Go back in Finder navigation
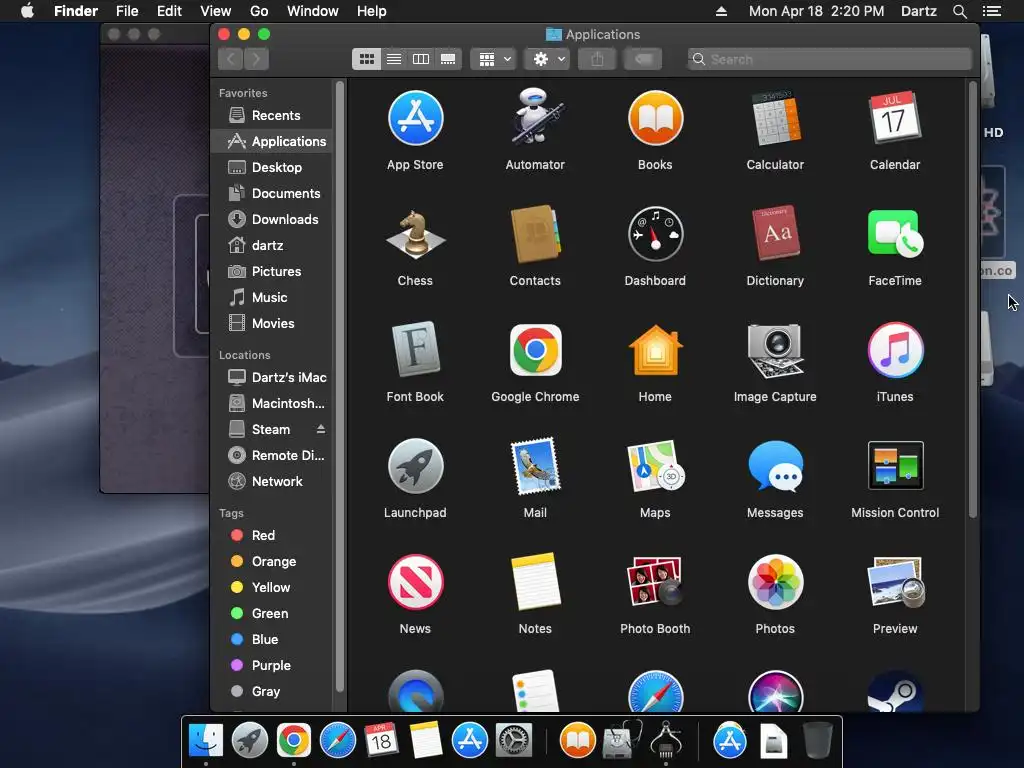This screenshot has height=768, width=1024. pyautogui.click(x=231, y=59)
